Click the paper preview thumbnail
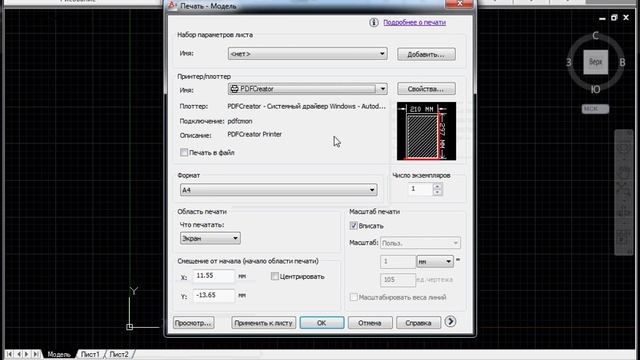This screenshot has width=640, height=360. tap(426, 131)
